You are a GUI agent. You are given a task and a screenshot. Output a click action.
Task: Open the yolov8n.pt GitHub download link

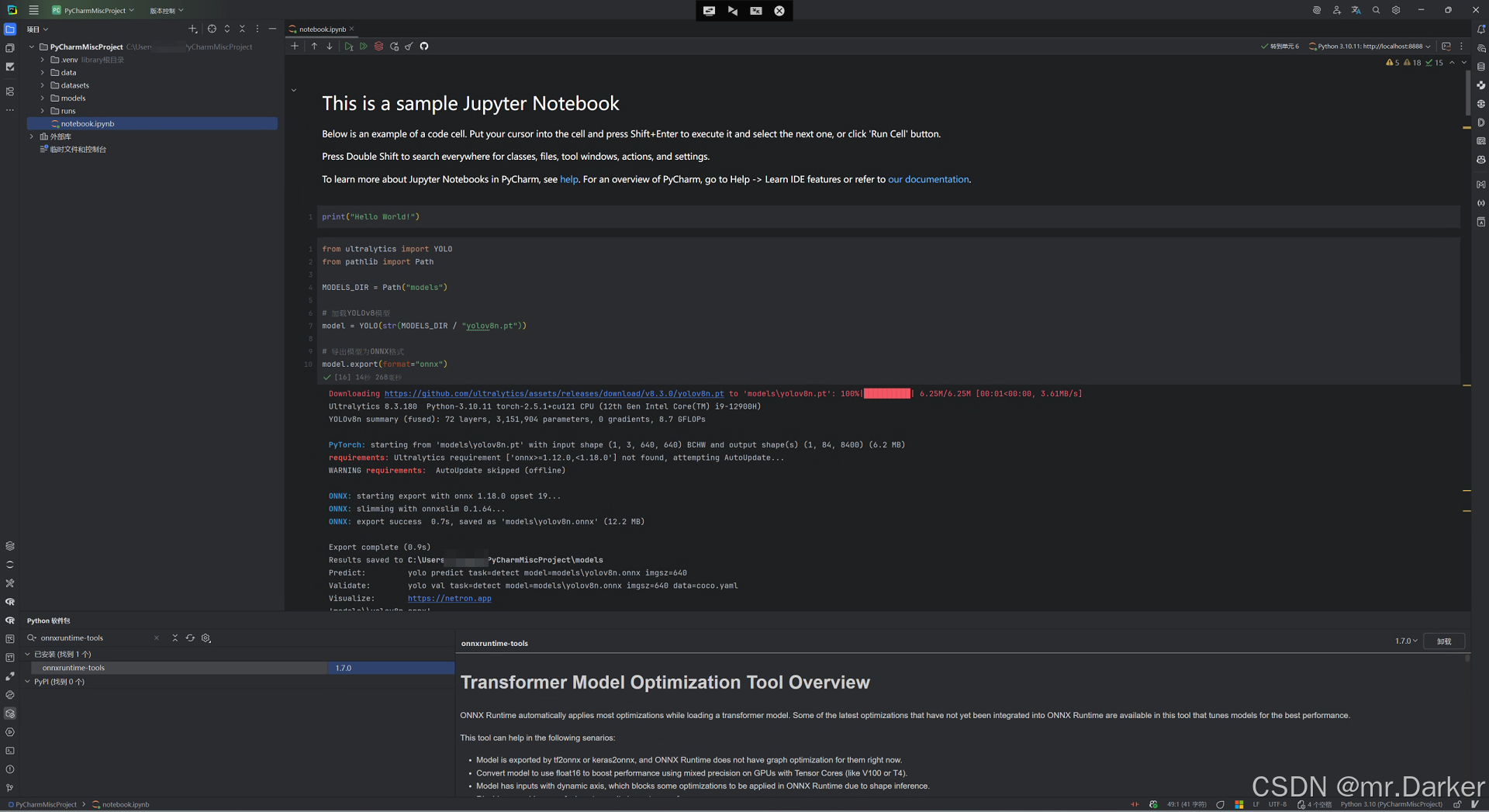pyautogui.click(x=554, y=394)
